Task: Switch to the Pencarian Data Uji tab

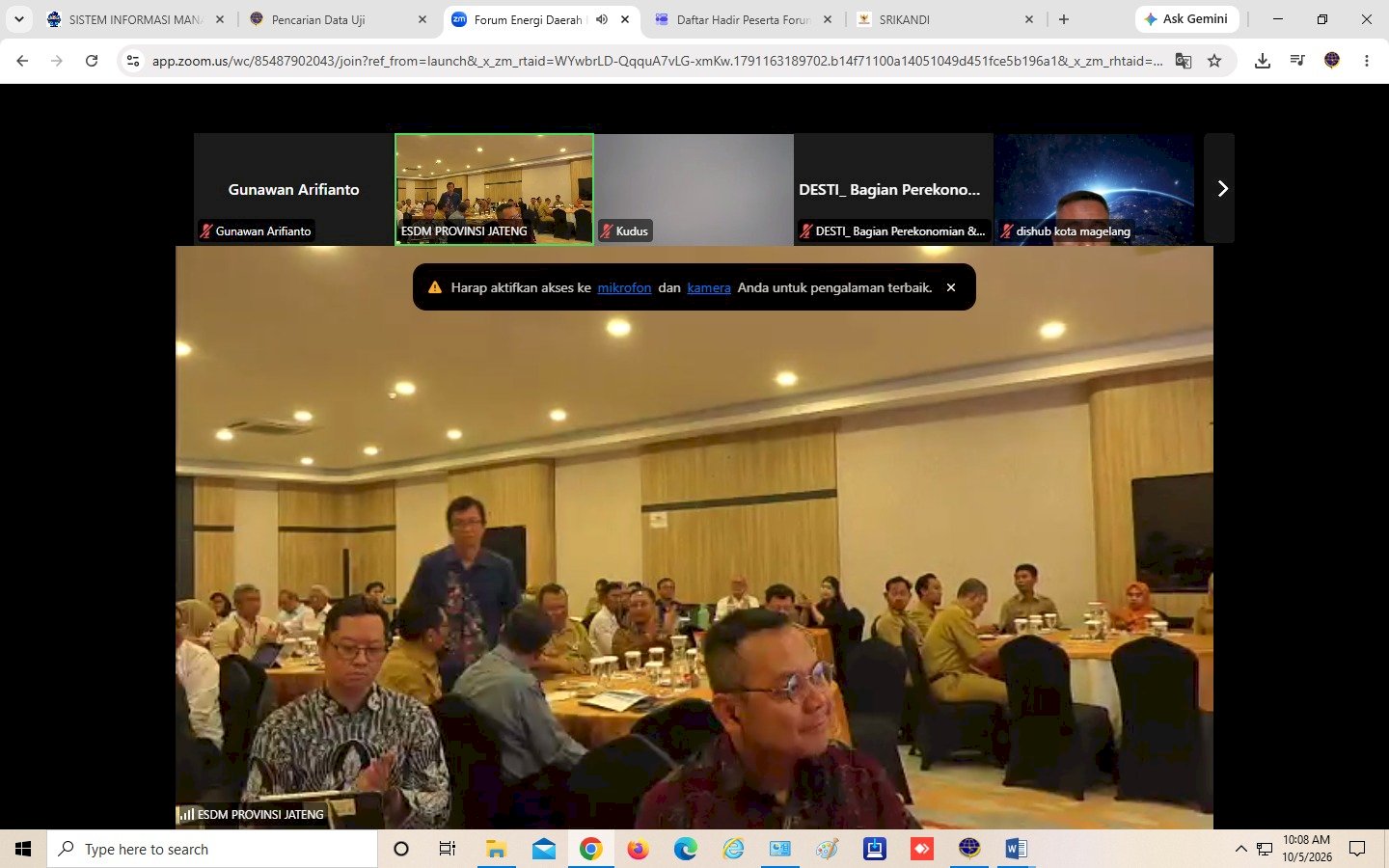Action: tap(337, 19)
